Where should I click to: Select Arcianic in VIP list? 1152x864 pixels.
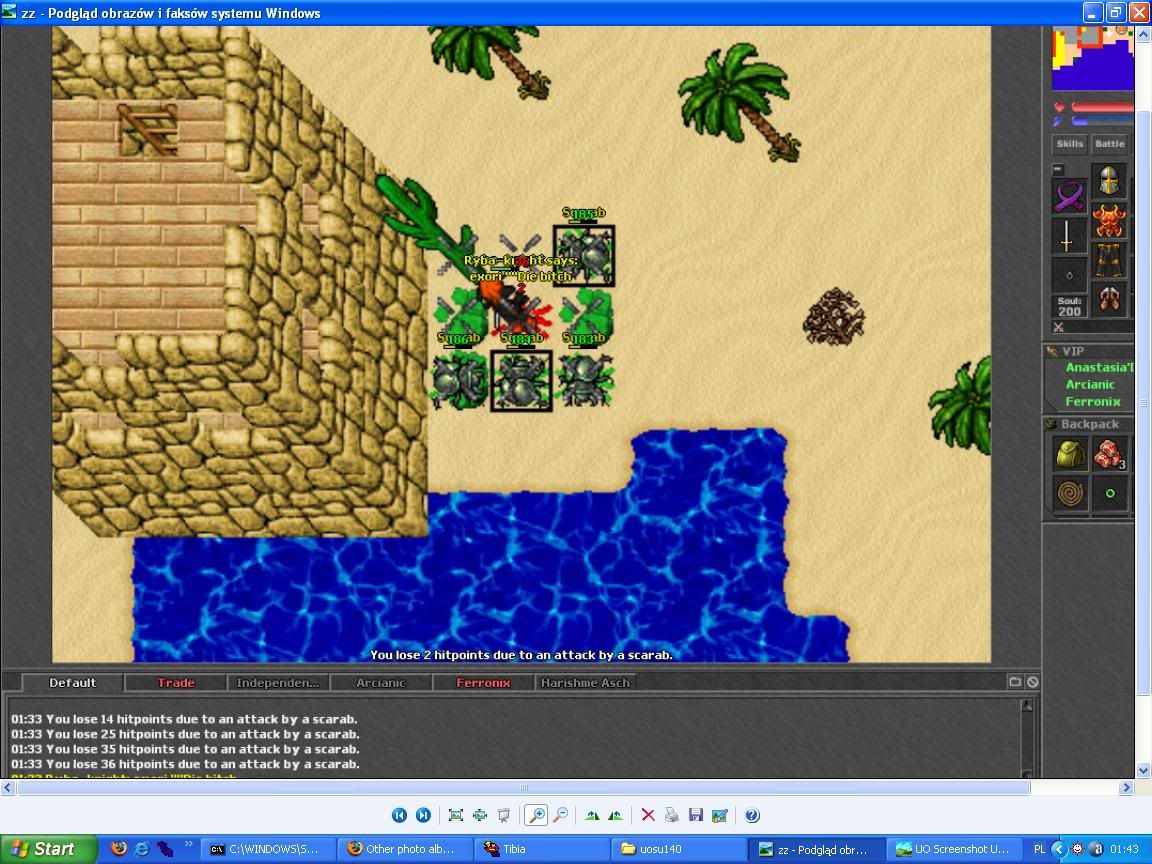click(1090, 384)
